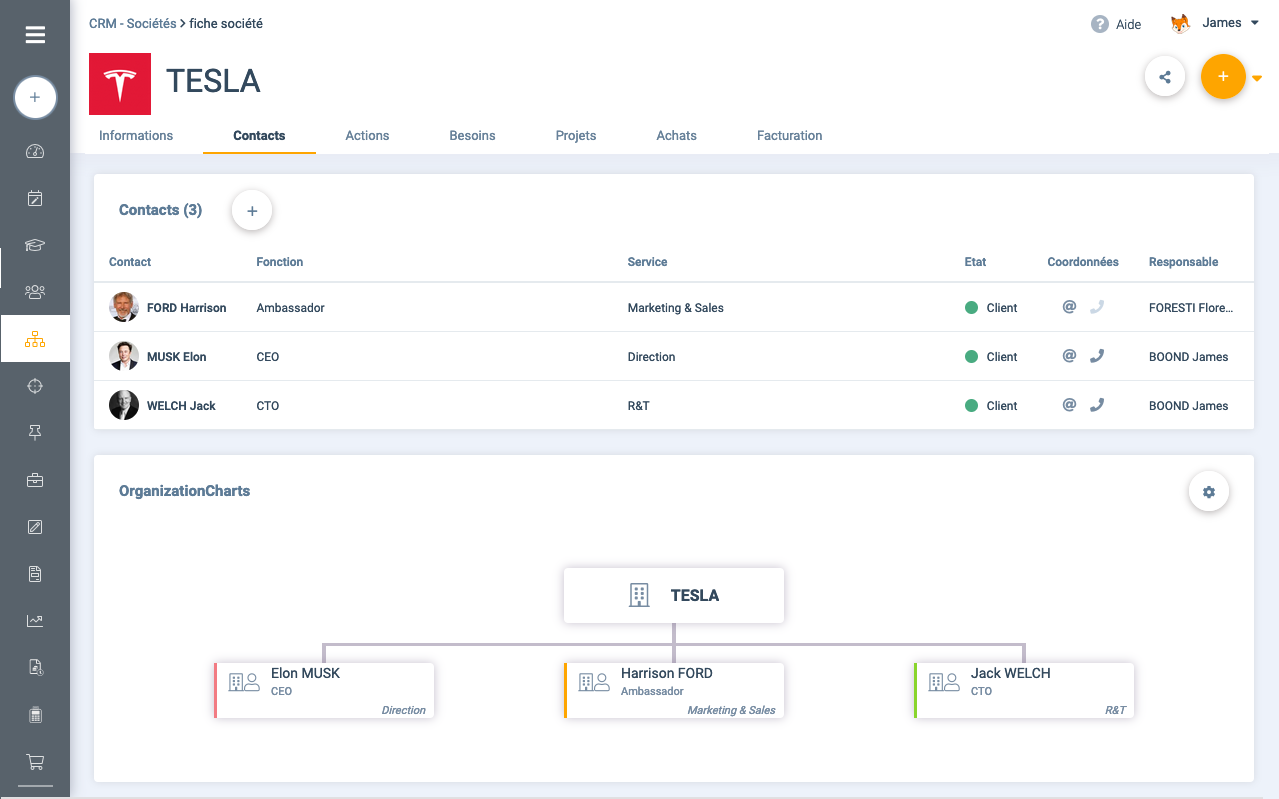The height and width of the screenshot is (799, 1279).
Task: Click Jack Welch's avatar photo
Action: [124, 405]
